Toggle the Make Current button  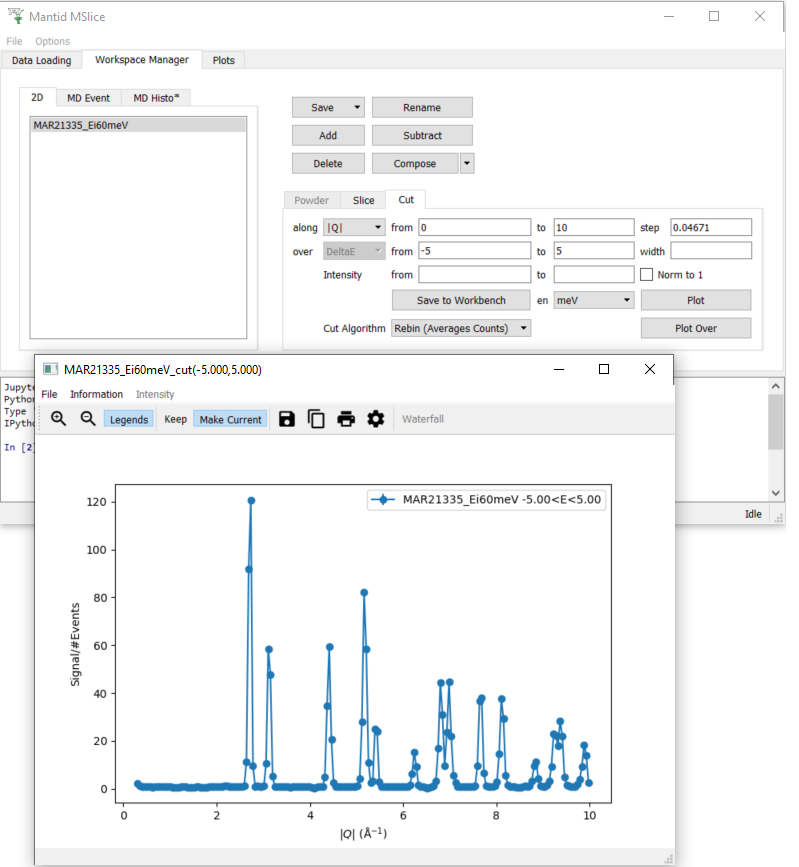pos(230,420)
